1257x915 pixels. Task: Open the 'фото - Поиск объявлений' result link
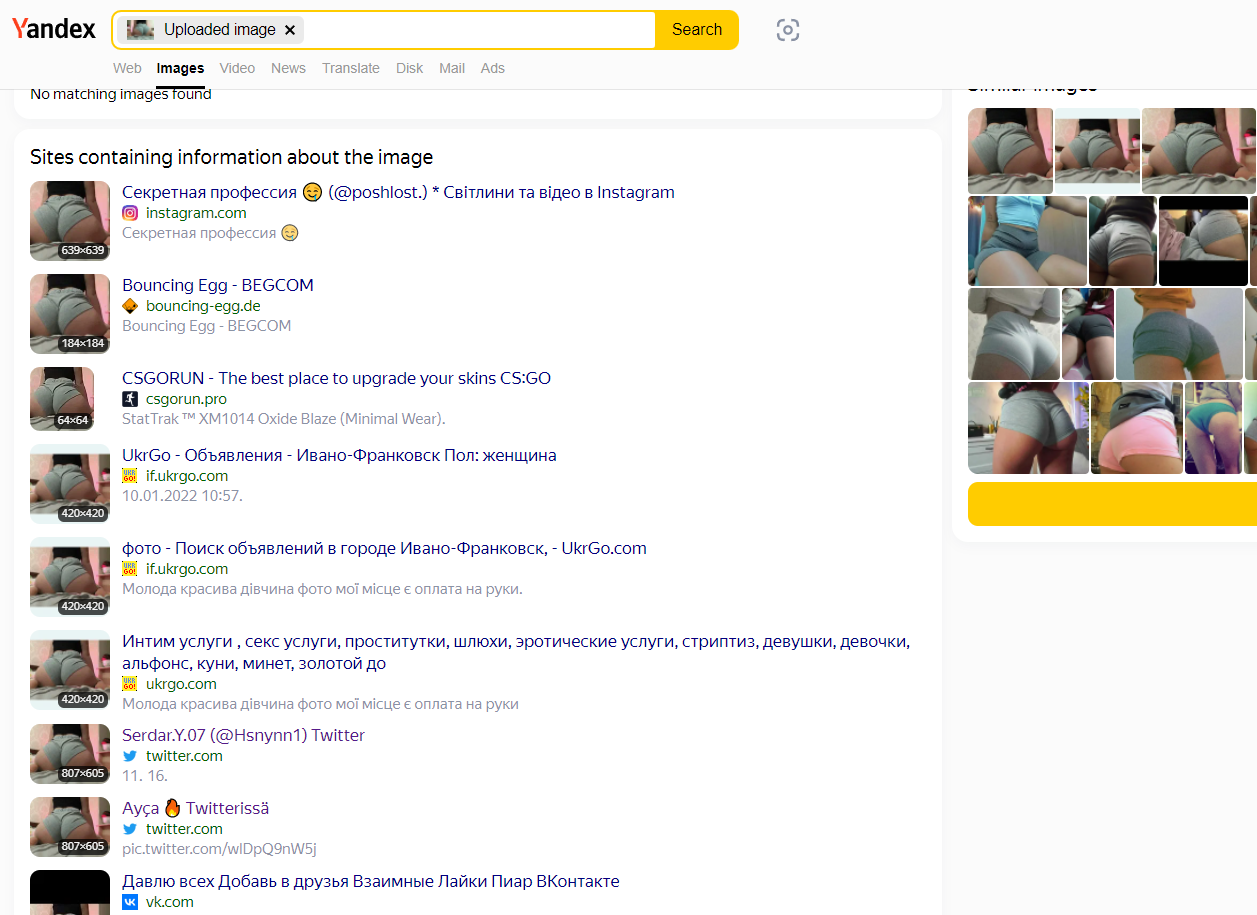[x=384, y=548]
